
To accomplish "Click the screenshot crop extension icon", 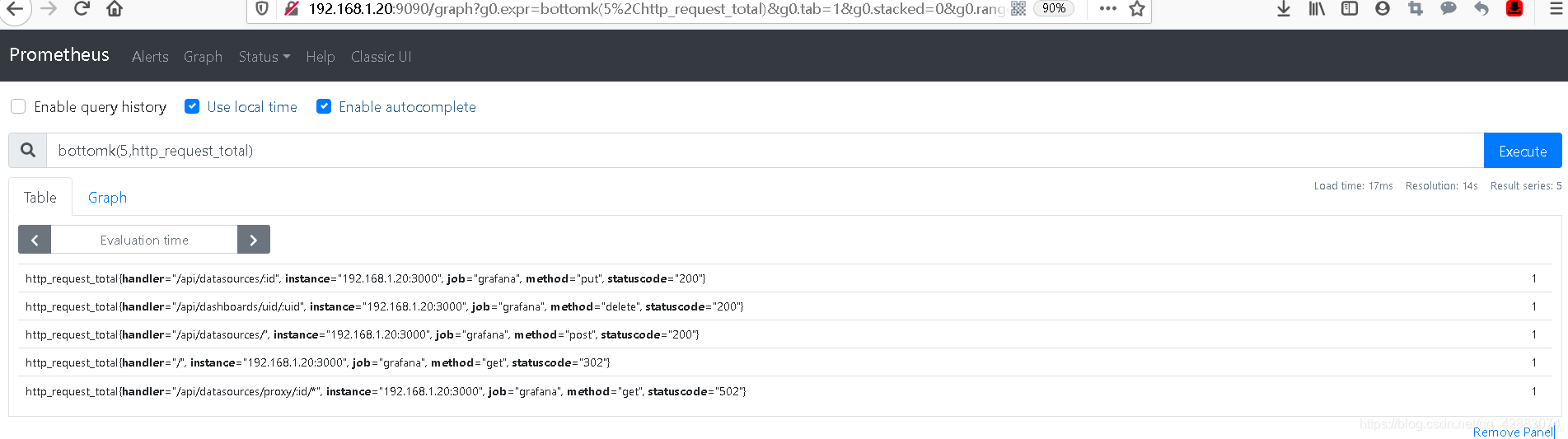I will [x=1416, y=9].
